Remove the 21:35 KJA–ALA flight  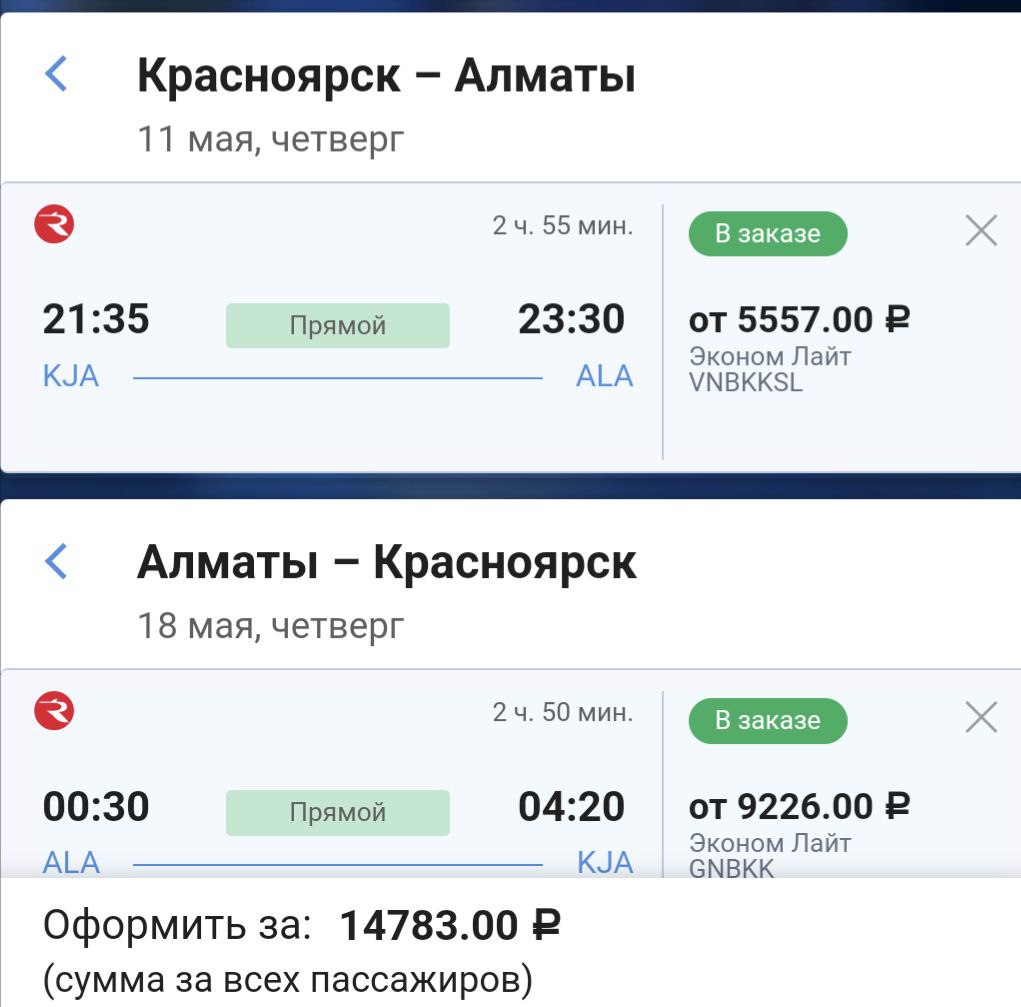[981, 231]
